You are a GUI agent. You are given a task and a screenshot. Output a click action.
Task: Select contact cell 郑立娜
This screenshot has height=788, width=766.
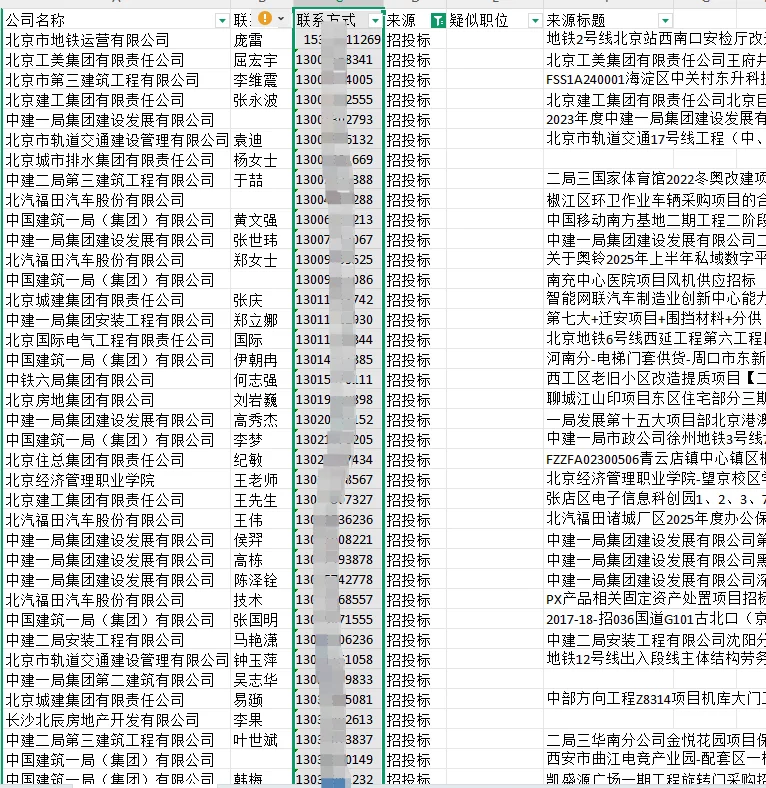point(261,320)
